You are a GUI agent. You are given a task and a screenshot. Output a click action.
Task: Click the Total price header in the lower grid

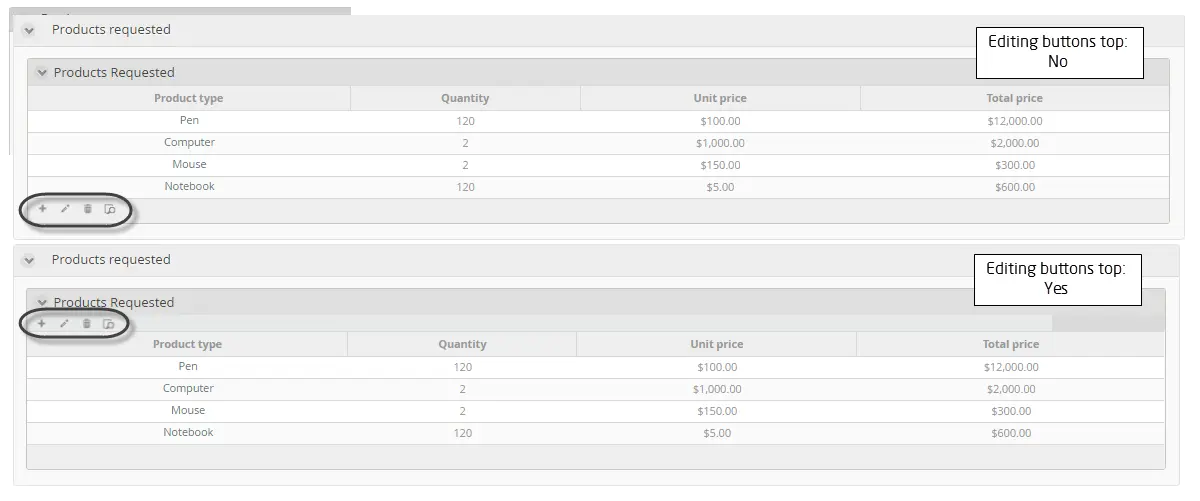tap(1011, 344)
